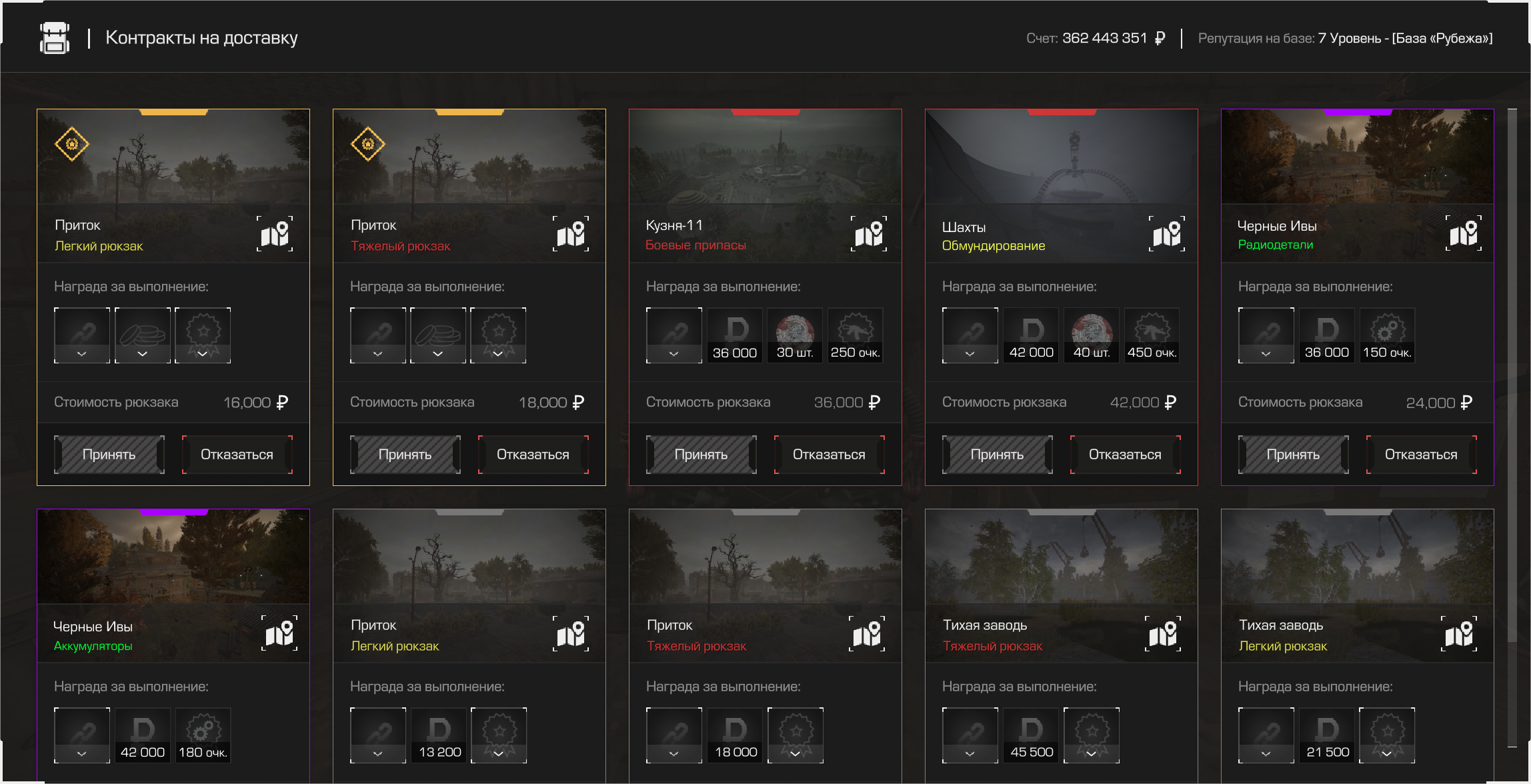Accept the Приток Легкий рюкзак 16,000 contract
Screen dimensions: 1531x784
point(109,455)
